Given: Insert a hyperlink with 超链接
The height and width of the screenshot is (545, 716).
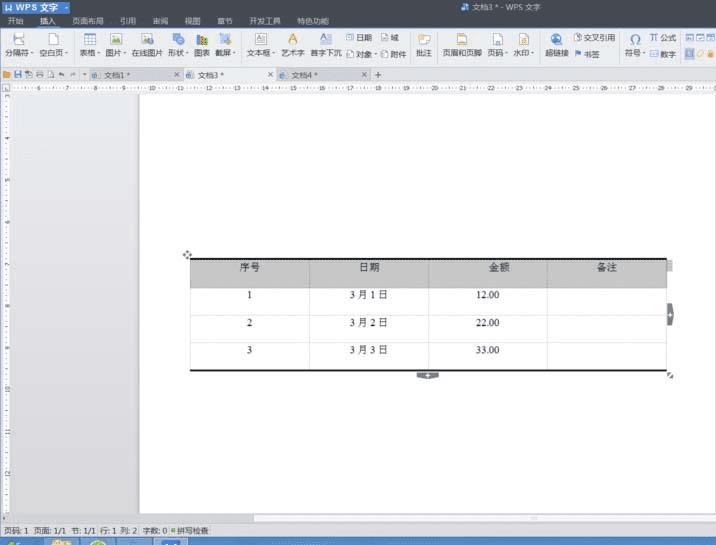Looking at the screenshot, I should pos(556,45).
